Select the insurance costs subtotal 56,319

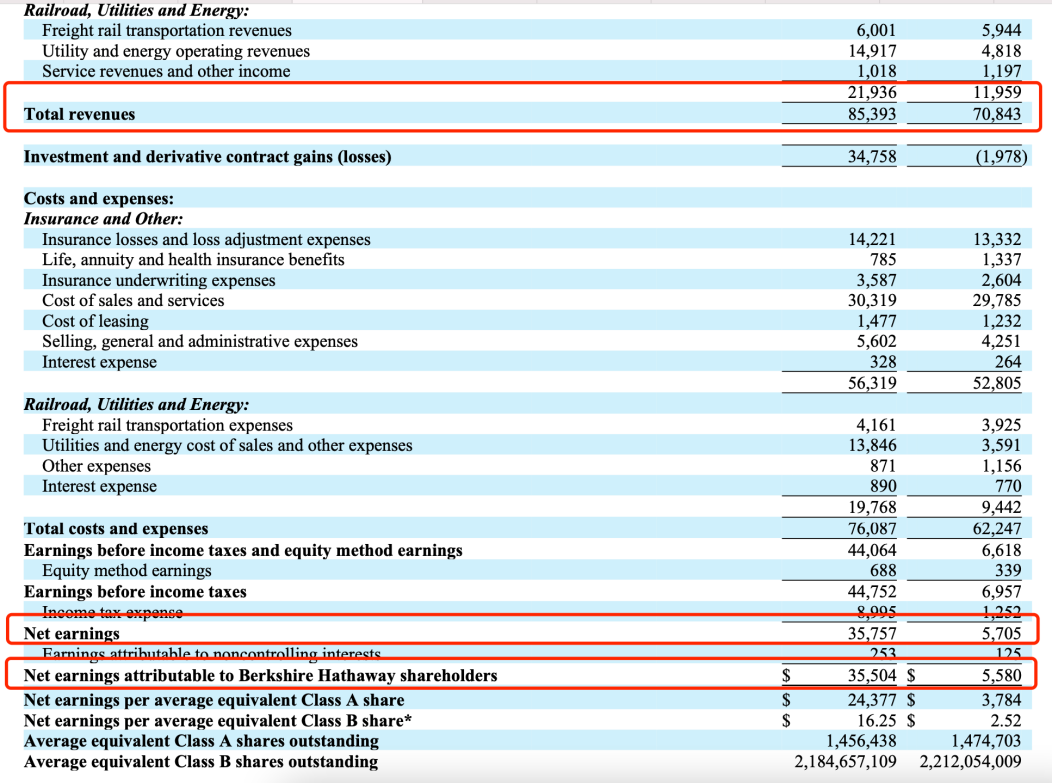point(872,383)
